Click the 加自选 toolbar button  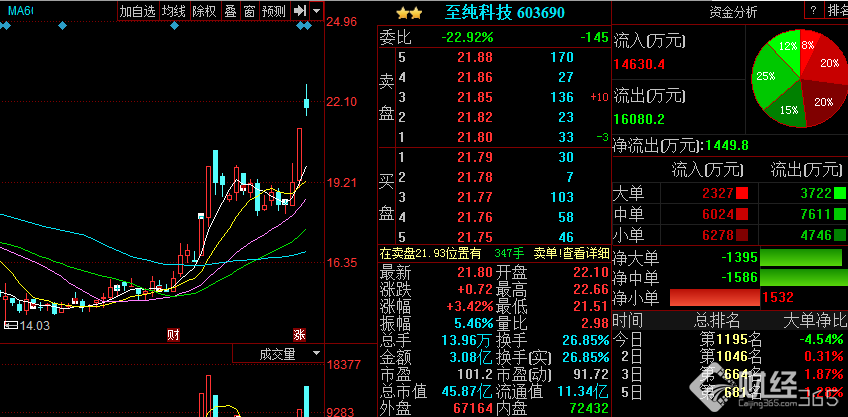[137, 10]
